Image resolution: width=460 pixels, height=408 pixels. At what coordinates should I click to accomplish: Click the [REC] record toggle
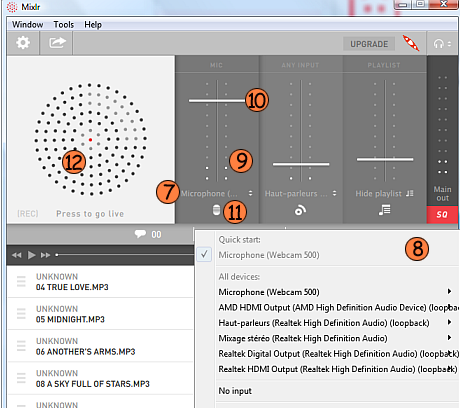pyautogui.click(x=28, y=214)
